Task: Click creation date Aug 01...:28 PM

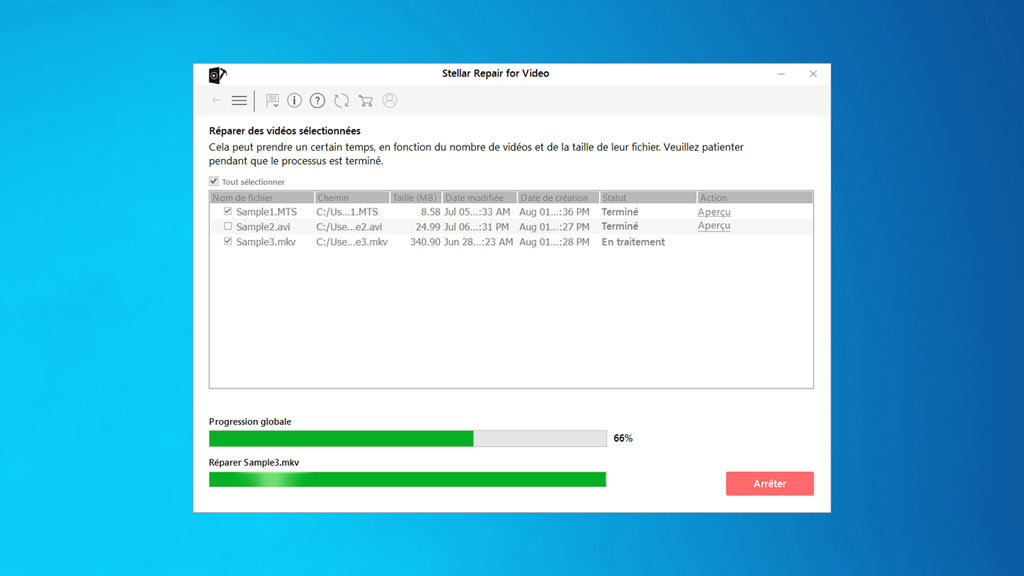Action: [x=554, y=242]
